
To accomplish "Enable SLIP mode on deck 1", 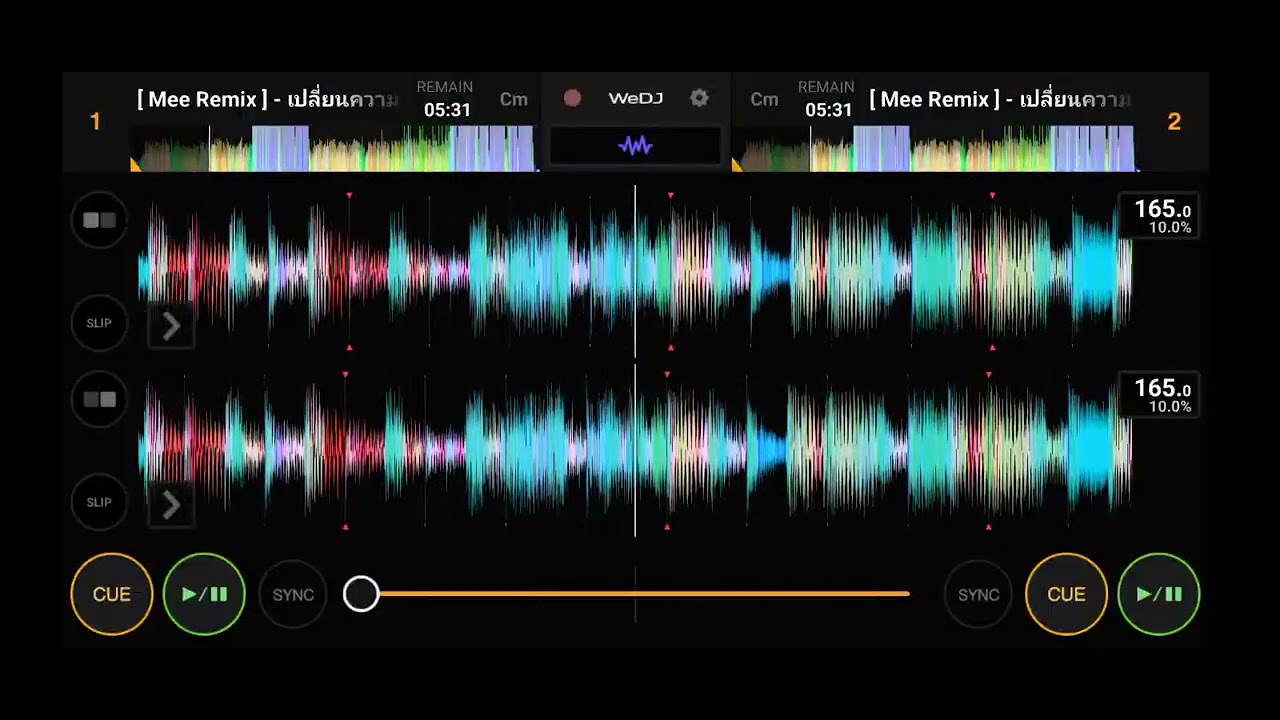I will [99, 323].
